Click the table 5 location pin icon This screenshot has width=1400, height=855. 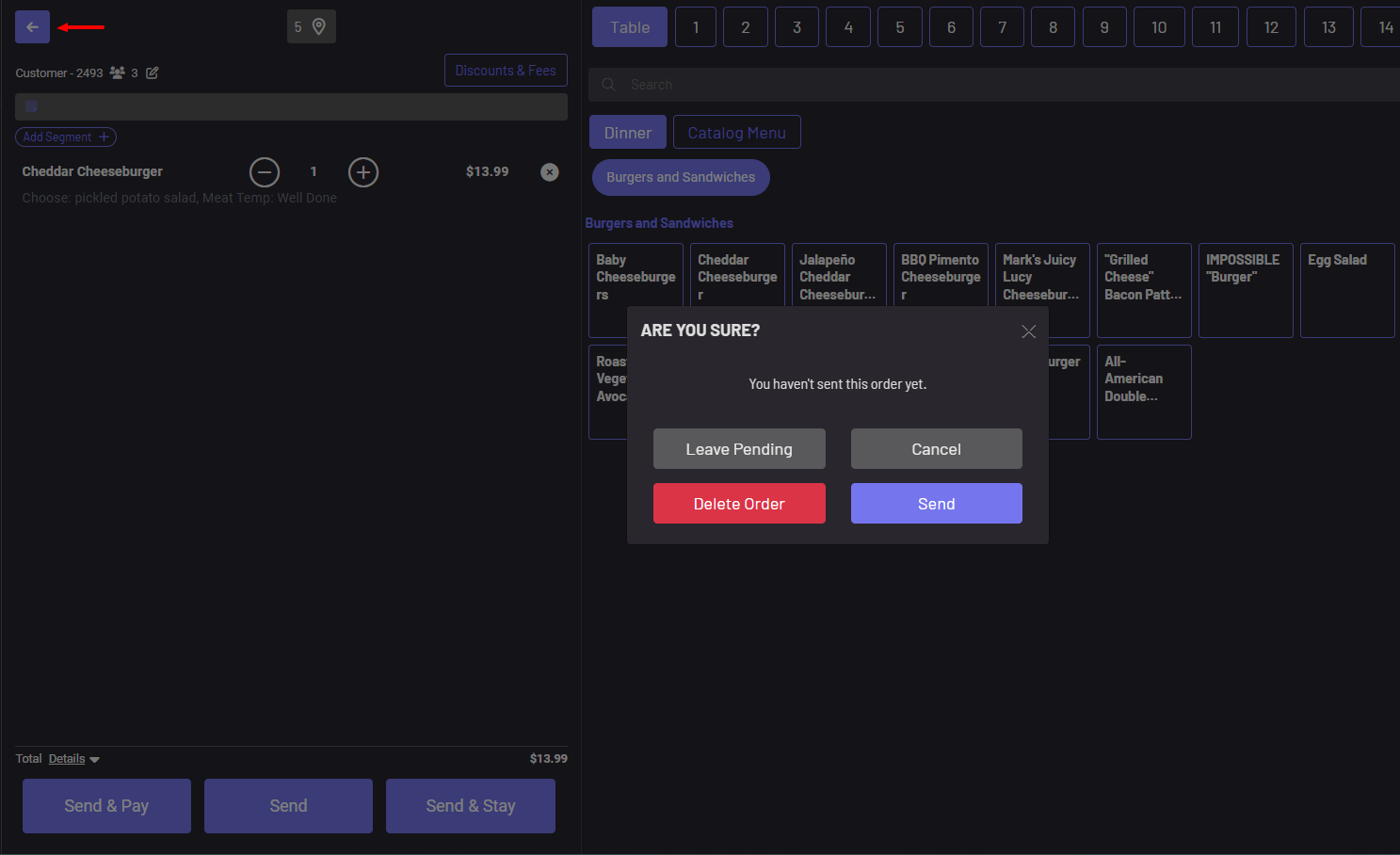[319, 27]
